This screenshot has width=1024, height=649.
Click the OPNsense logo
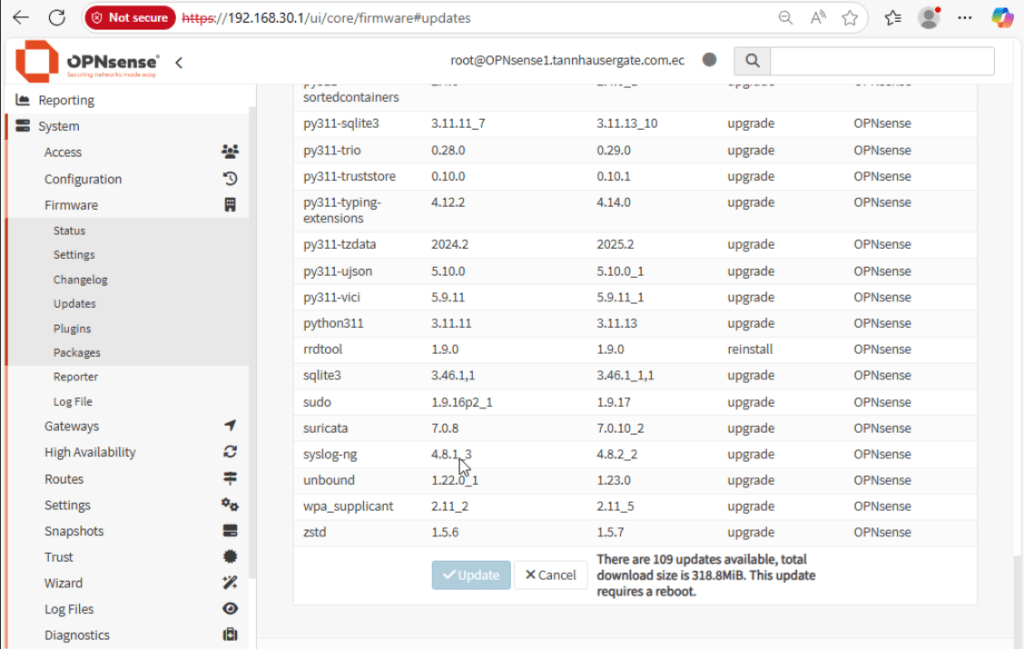coord(87,61)
